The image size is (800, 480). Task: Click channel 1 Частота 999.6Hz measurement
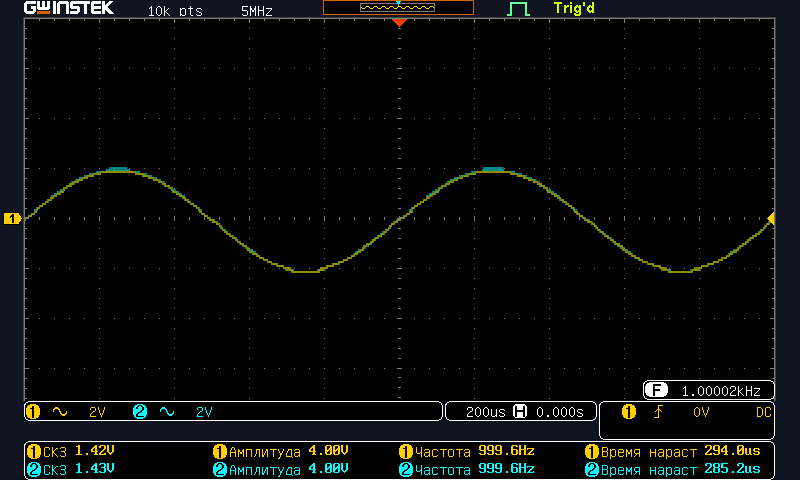pyautogui.click(x=467, y=451)
